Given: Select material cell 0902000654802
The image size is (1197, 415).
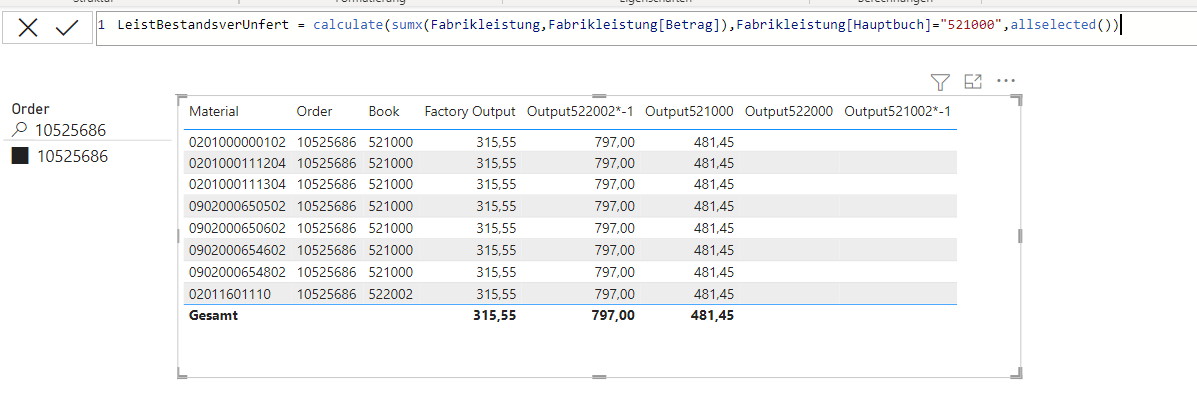Looking at the screenshot, I should pos(237,271).
